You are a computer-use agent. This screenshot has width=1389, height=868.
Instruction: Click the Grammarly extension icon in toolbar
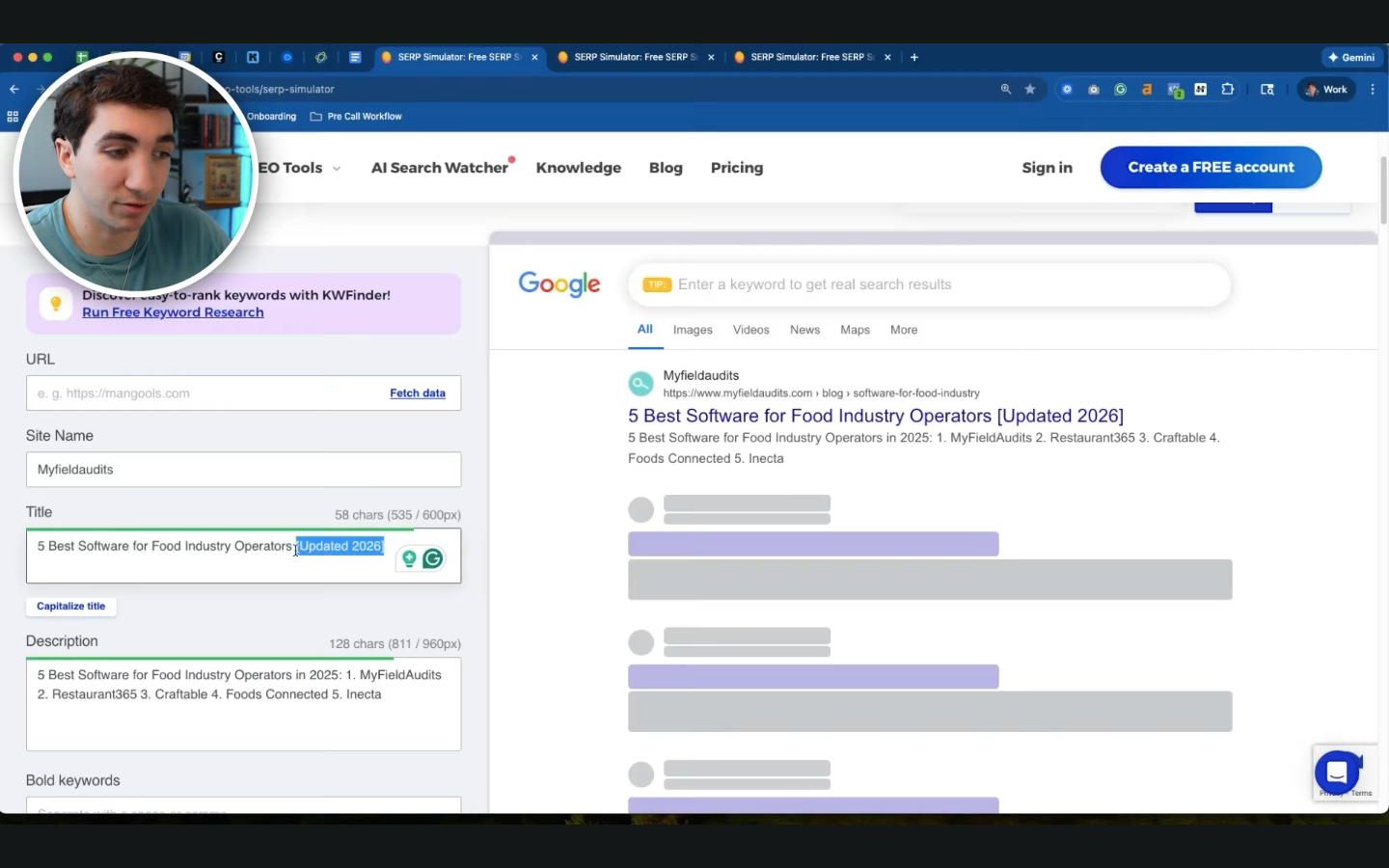tap(1120, 90)
